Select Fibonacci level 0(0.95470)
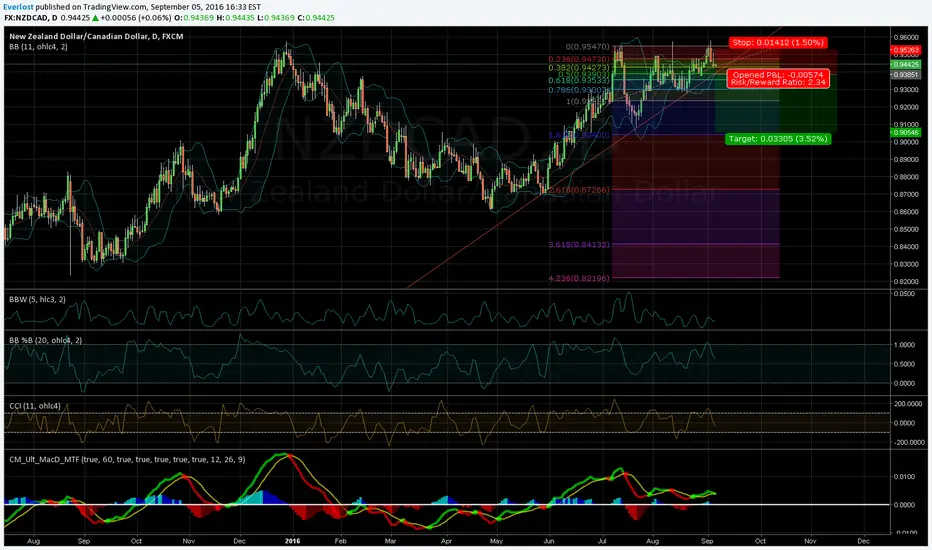 pyautogui.click(x=587, y=46)
